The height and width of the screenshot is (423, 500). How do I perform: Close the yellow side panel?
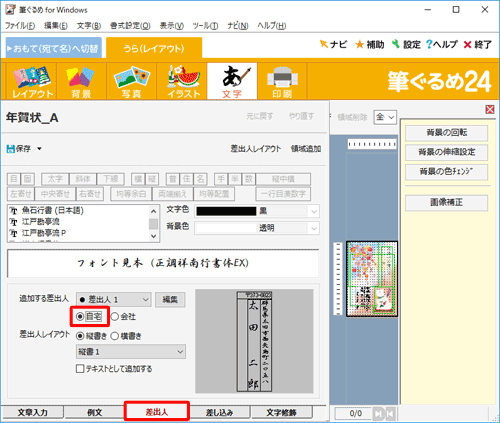(x=490, y=109)
